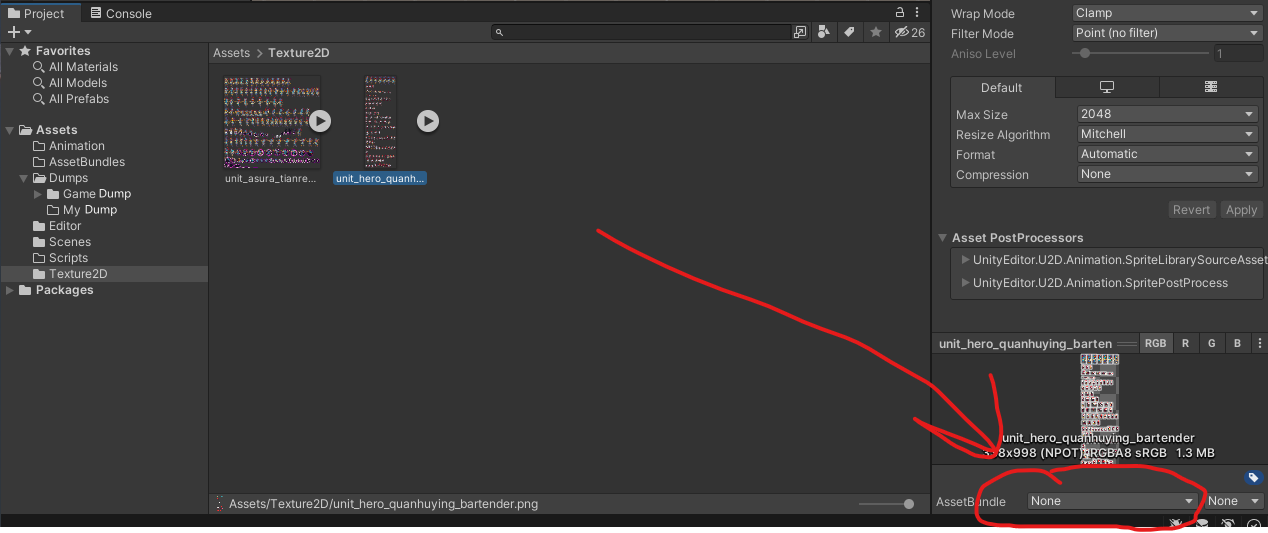Expand the SpritePostProcess postprocessor entry
The height and width of the screenshot is (533, 1268).
(965, 283)
